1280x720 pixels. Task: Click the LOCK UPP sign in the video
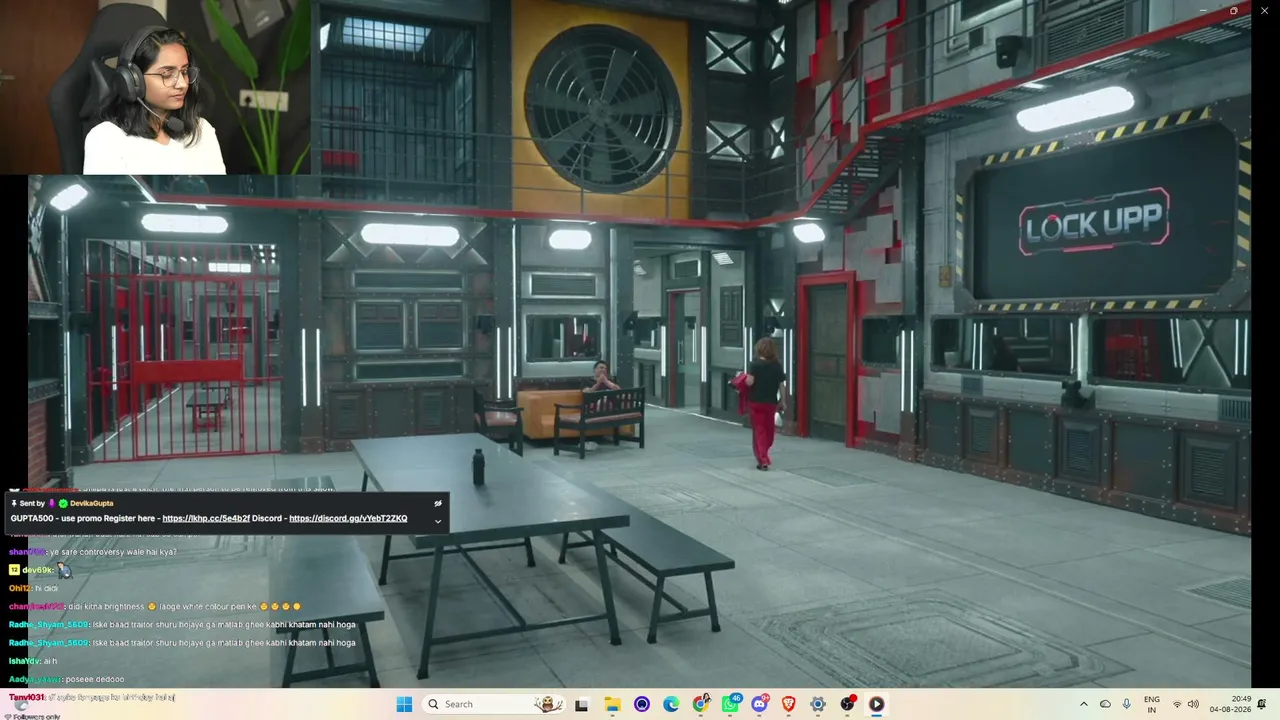(x=1095, y=221)
